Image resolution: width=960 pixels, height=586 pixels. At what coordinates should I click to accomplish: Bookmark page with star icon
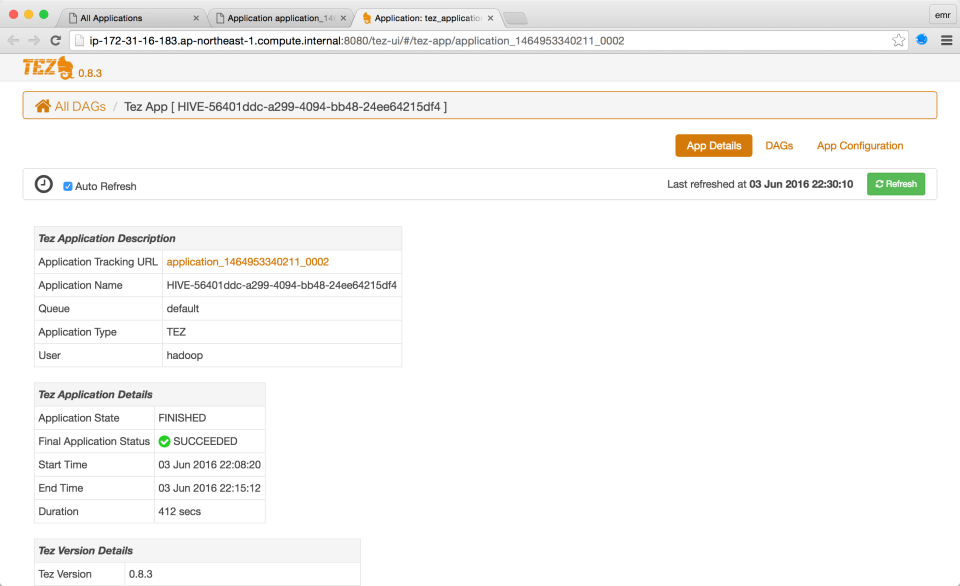898,40
